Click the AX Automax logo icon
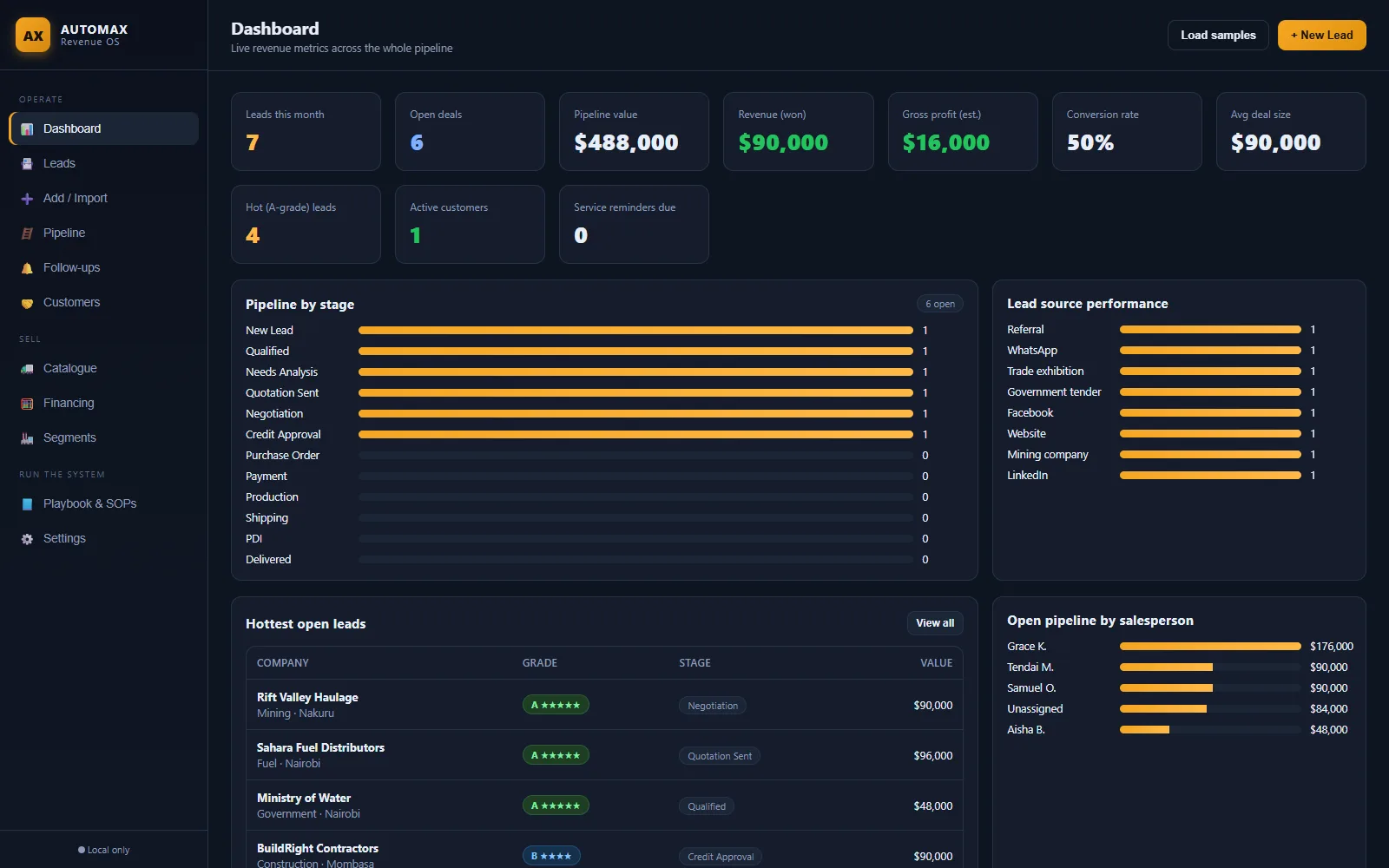The height and width of the screenshot is (868, 1389). pos(33,36)
